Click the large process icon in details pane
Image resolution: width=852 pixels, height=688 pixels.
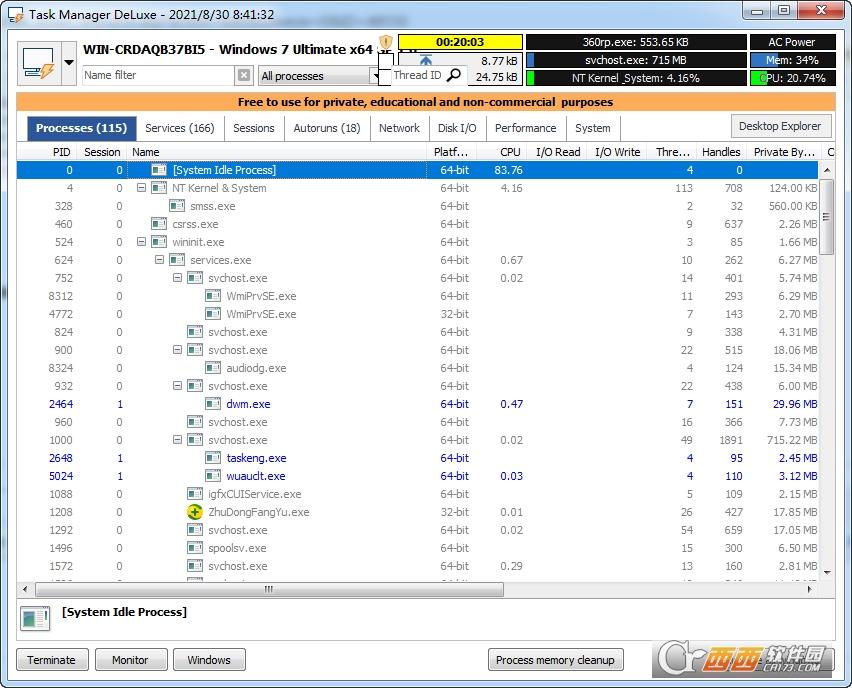35,619
